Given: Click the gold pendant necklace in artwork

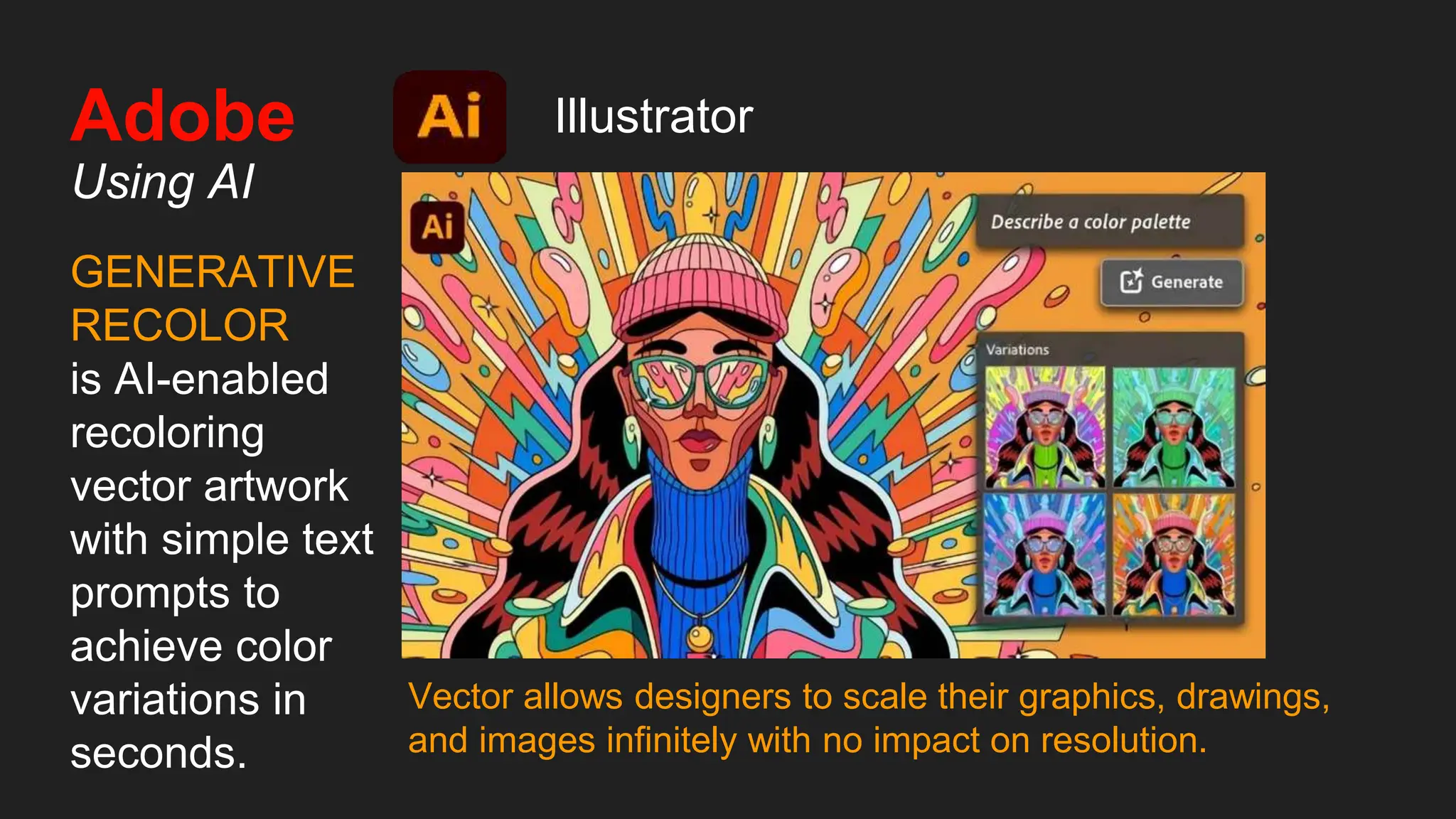Looking at the screenshot, I should 700,635.
